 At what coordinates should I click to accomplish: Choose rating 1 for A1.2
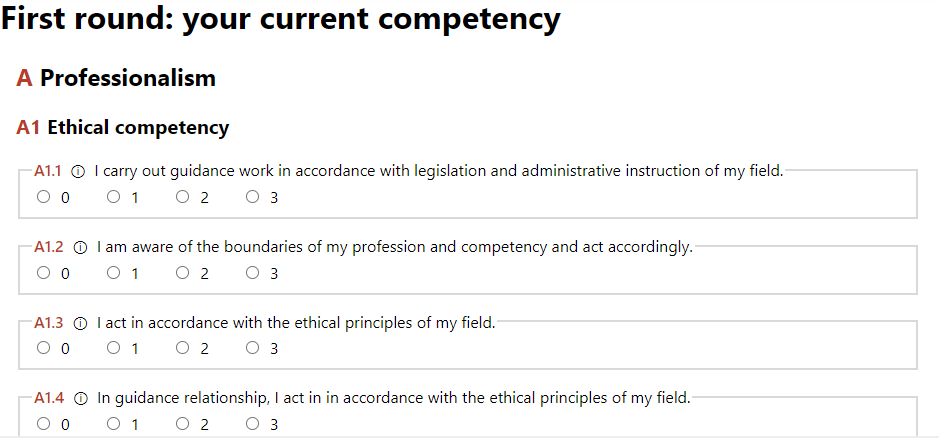(113, 273)
